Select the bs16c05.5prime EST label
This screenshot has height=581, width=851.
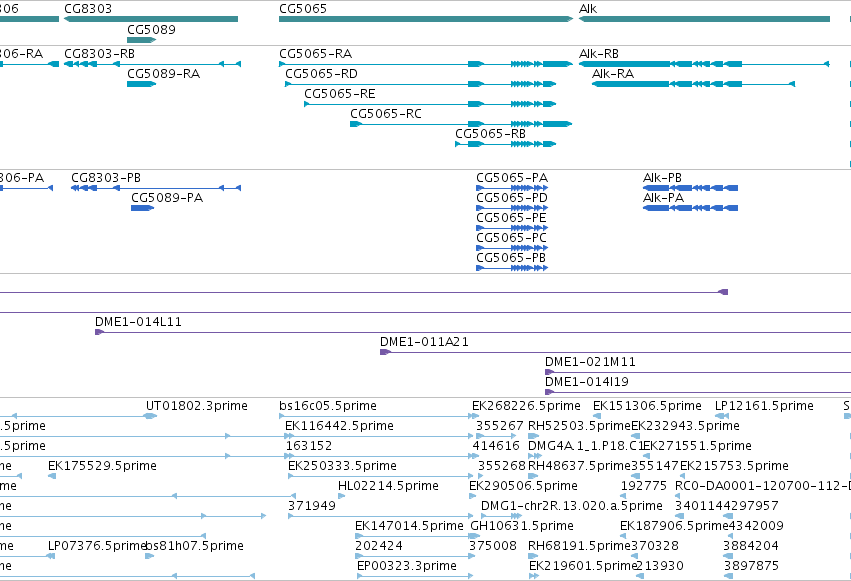pyautogui.click(x=328, y=406)
